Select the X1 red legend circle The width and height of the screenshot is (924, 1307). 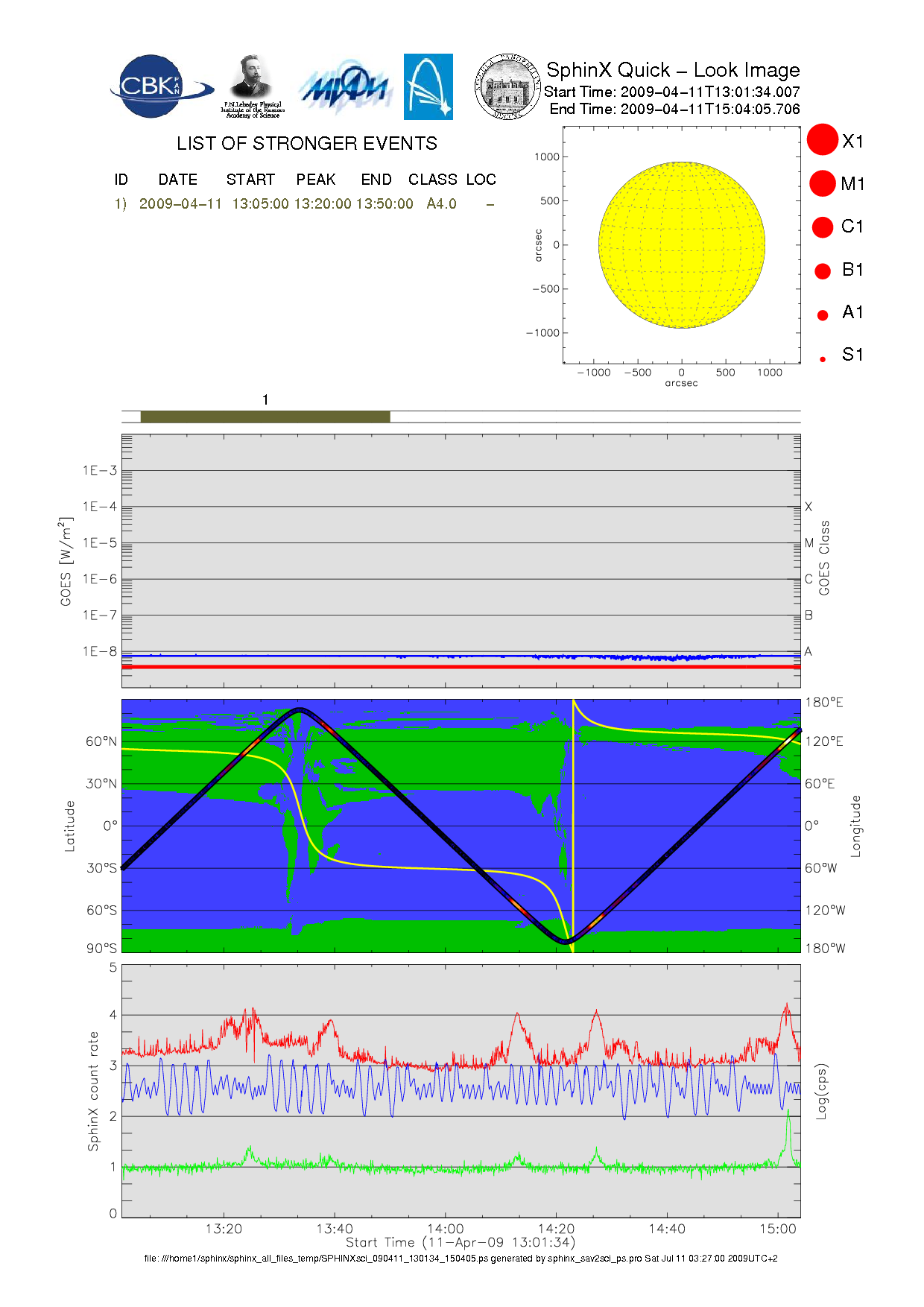[x=823, y=140]
